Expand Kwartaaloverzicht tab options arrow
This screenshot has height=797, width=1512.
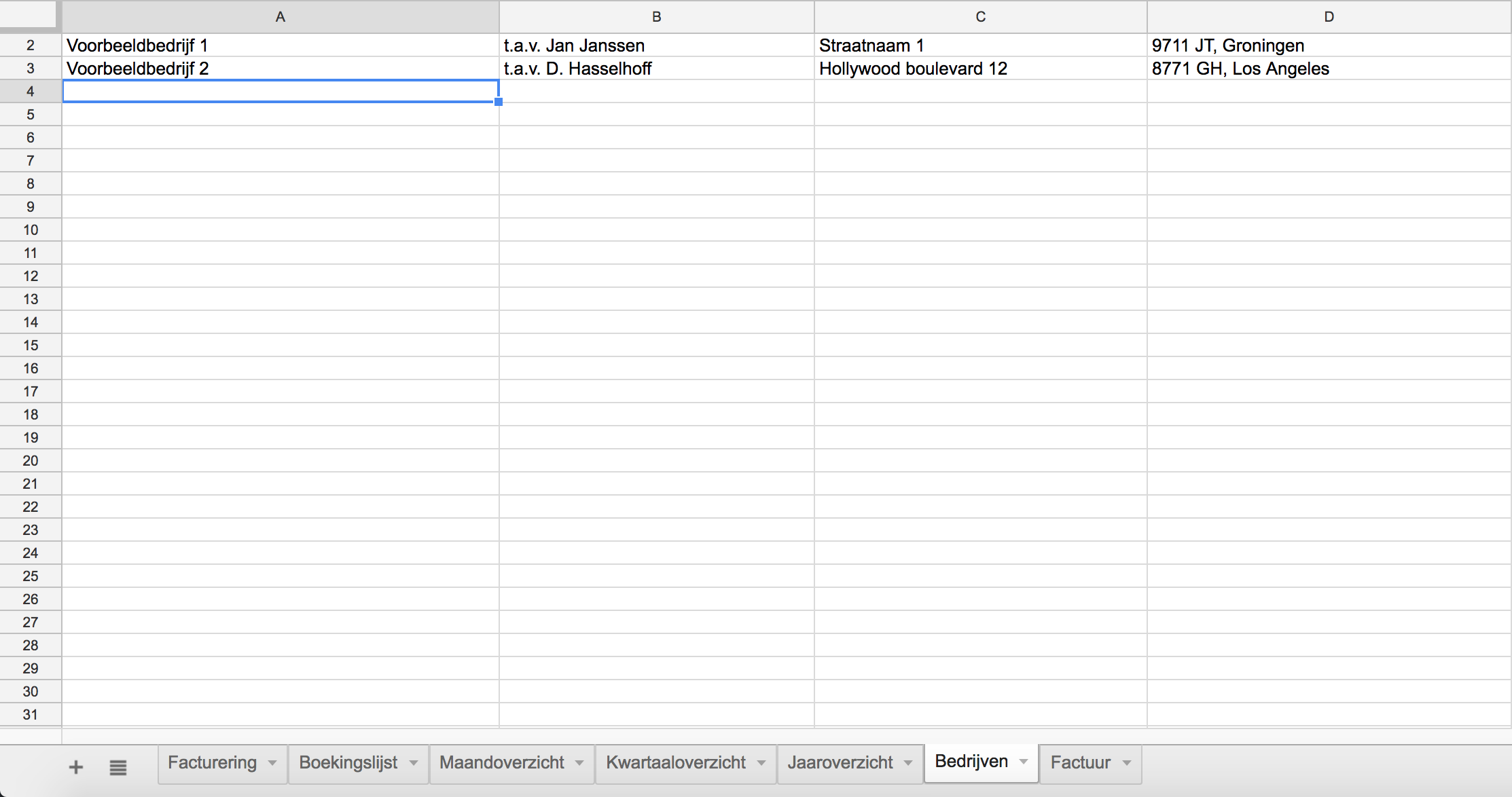pyautogui.click(x=761, y=763)
